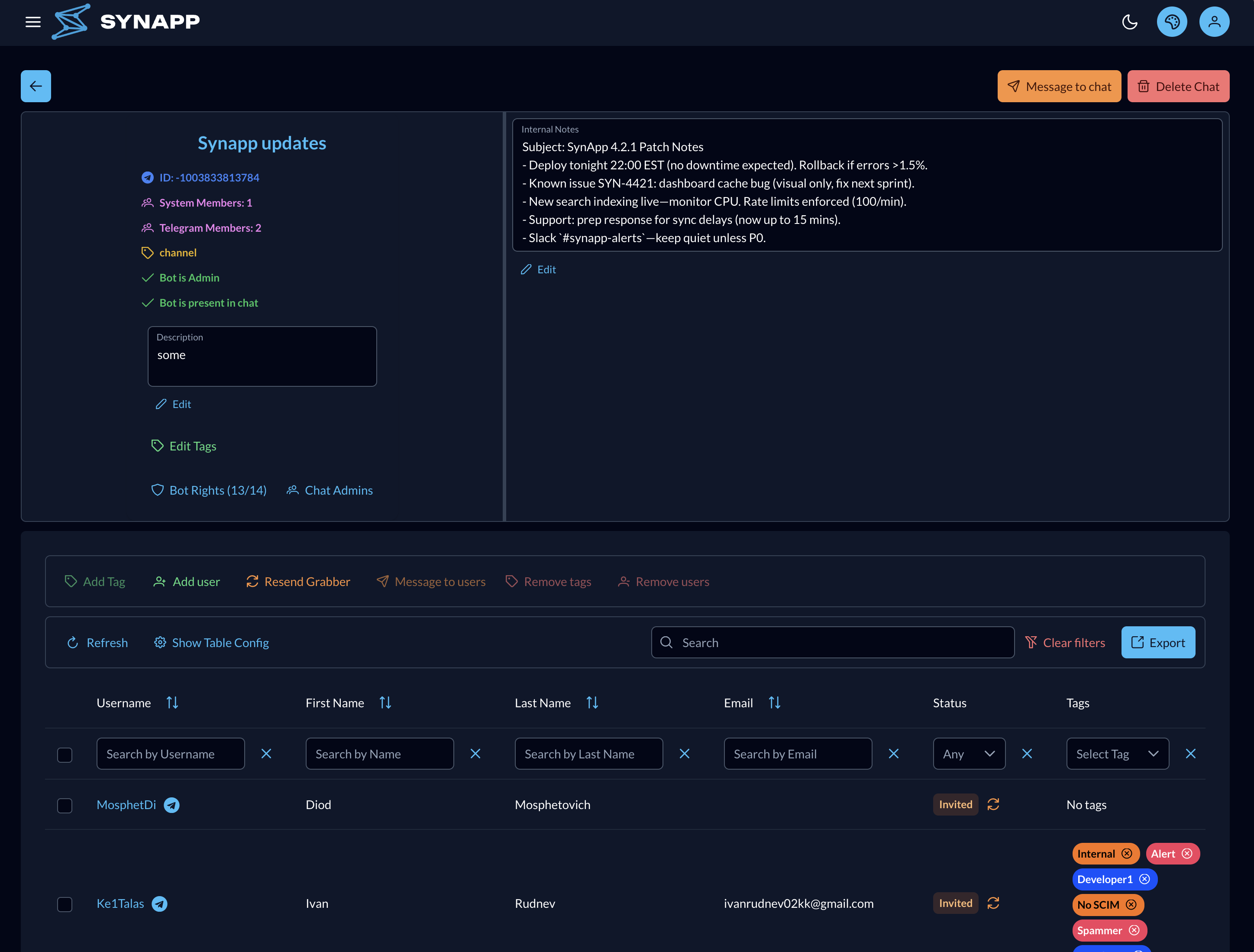
Task: Select the Ke1Talas row checkbox
Action: tap(65, 904)
